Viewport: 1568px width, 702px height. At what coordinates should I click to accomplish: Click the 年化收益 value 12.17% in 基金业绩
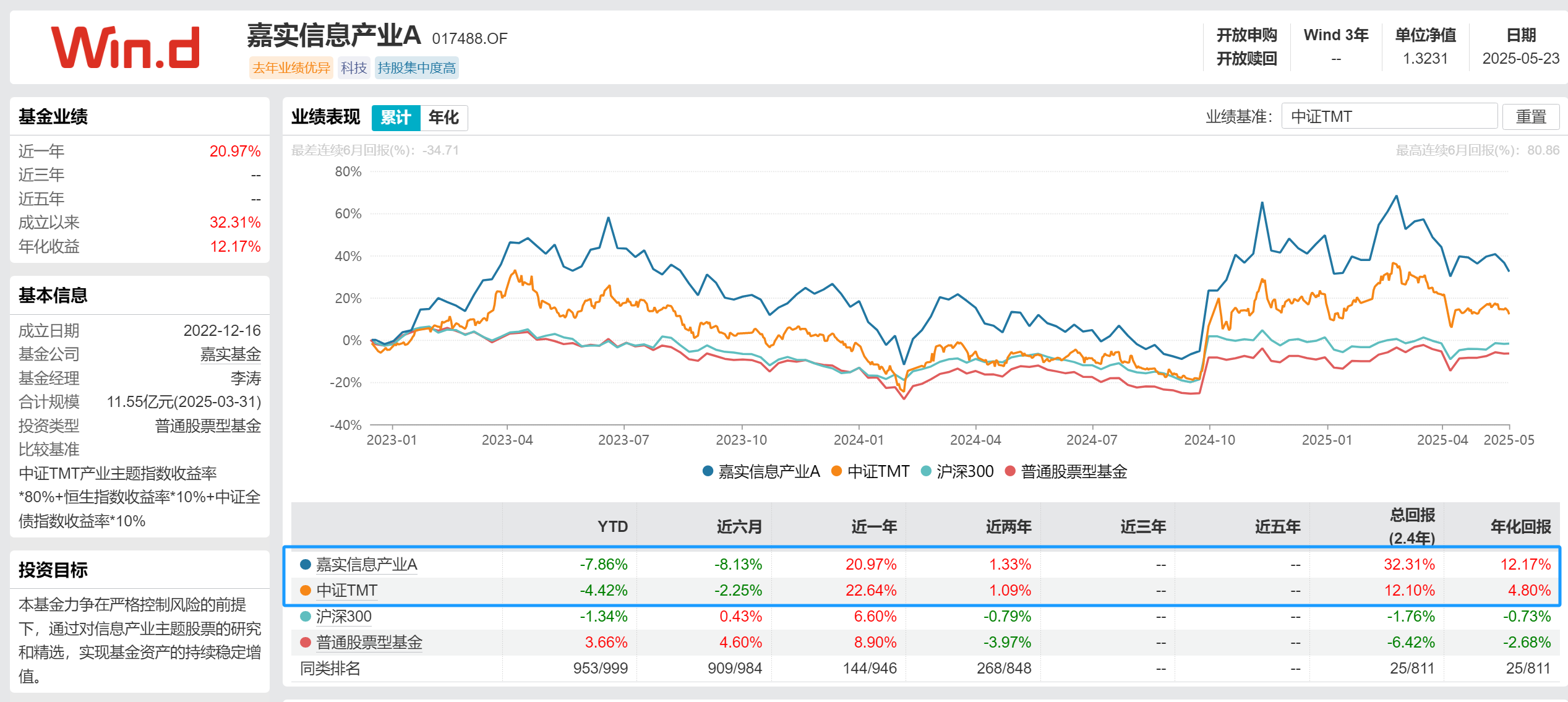(x=235, y=246)
